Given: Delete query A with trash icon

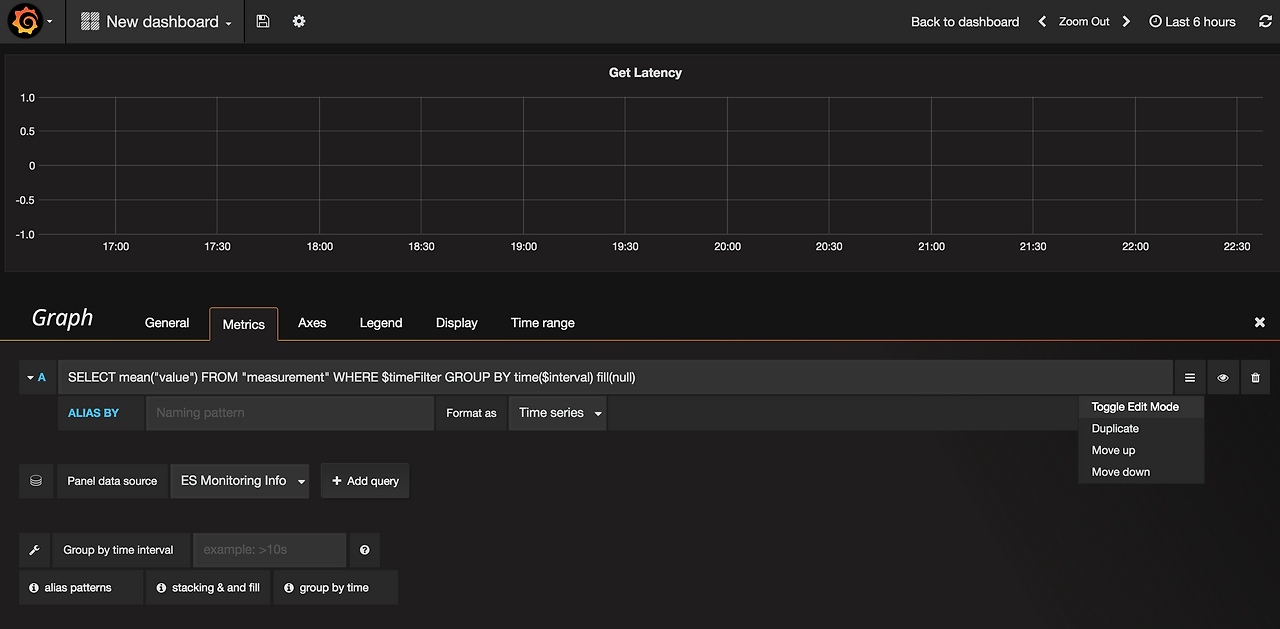Looking at the screenshot, I should click(1255, 378).
